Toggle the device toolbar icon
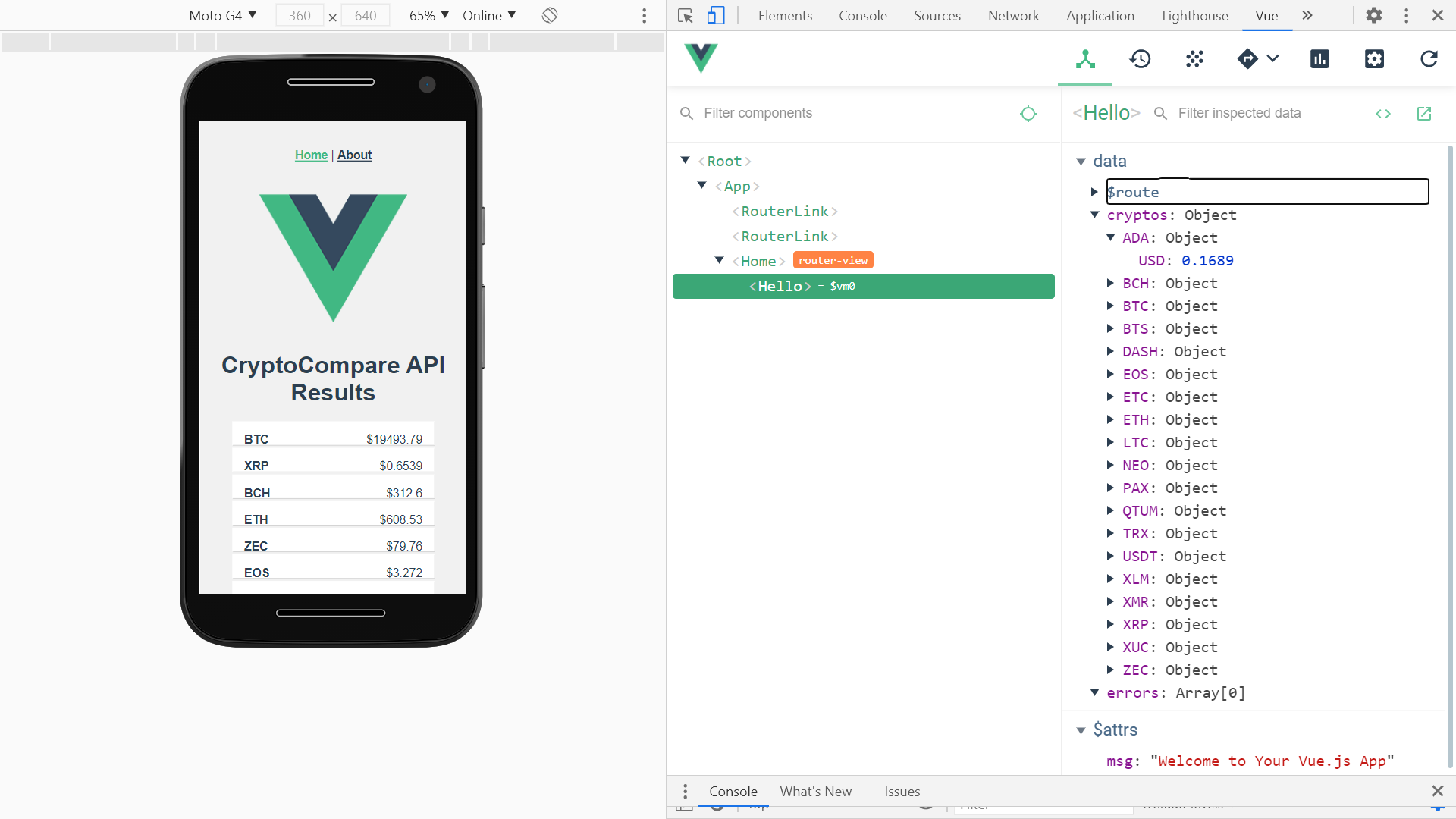This screenshot has width=1456, height=819. [716, 15]
